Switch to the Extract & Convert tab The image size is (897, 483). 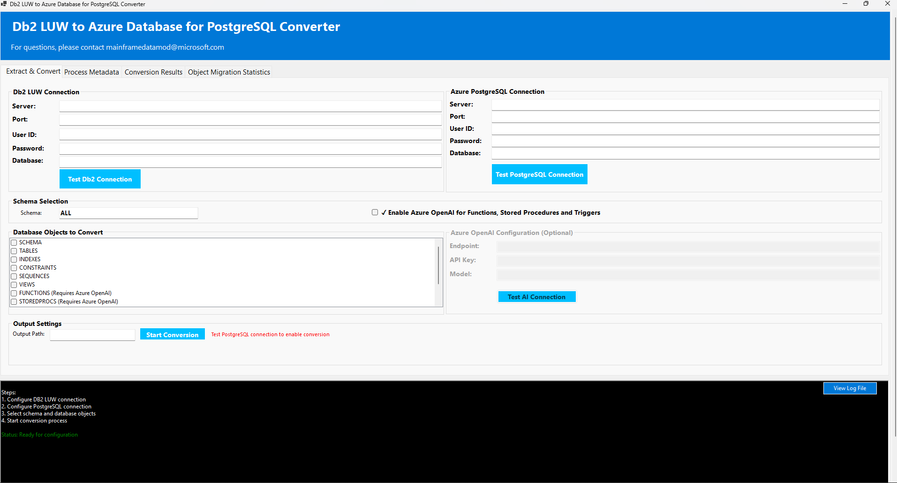33,72
